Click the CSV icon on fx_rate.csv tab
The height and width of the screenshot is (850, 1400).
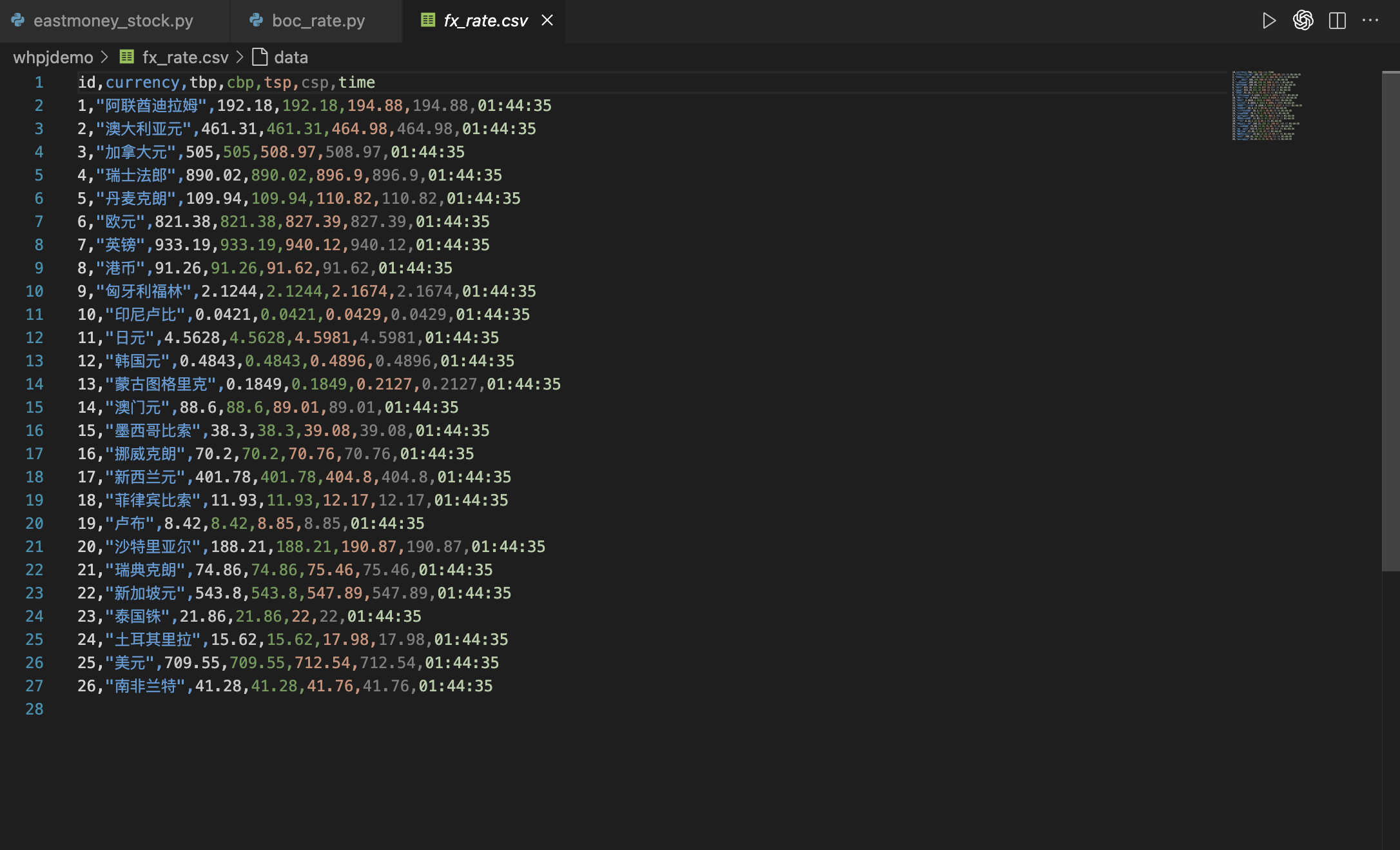428,21
